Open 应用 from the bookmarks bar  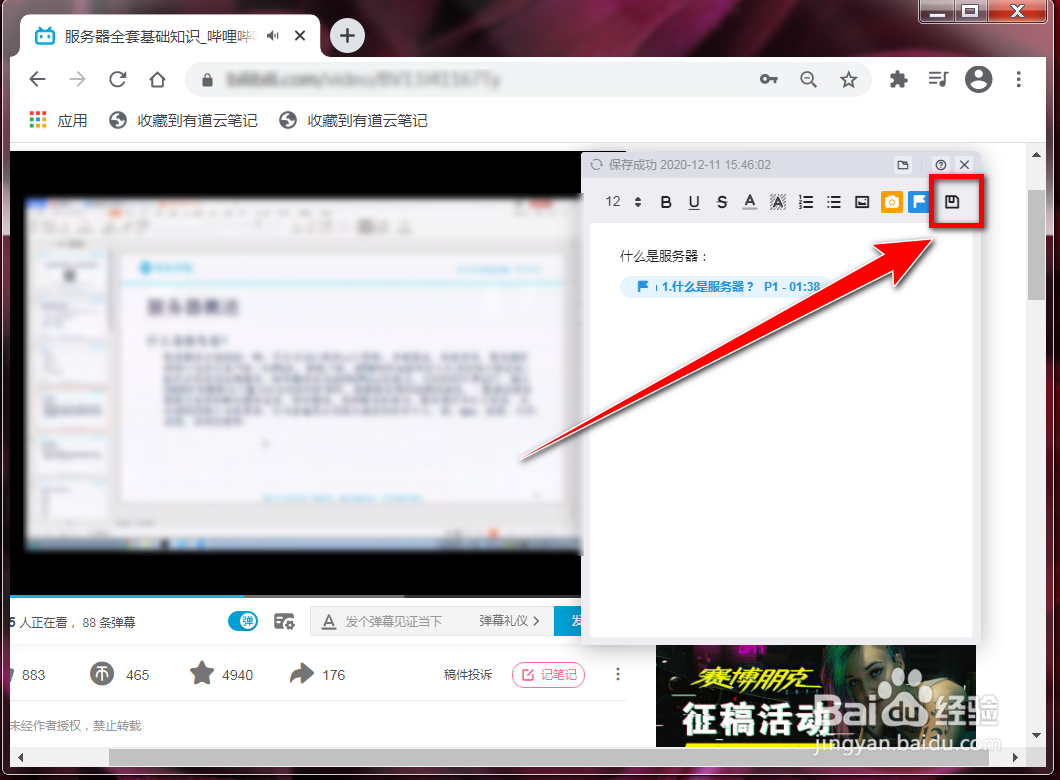[x=57, y=119]
